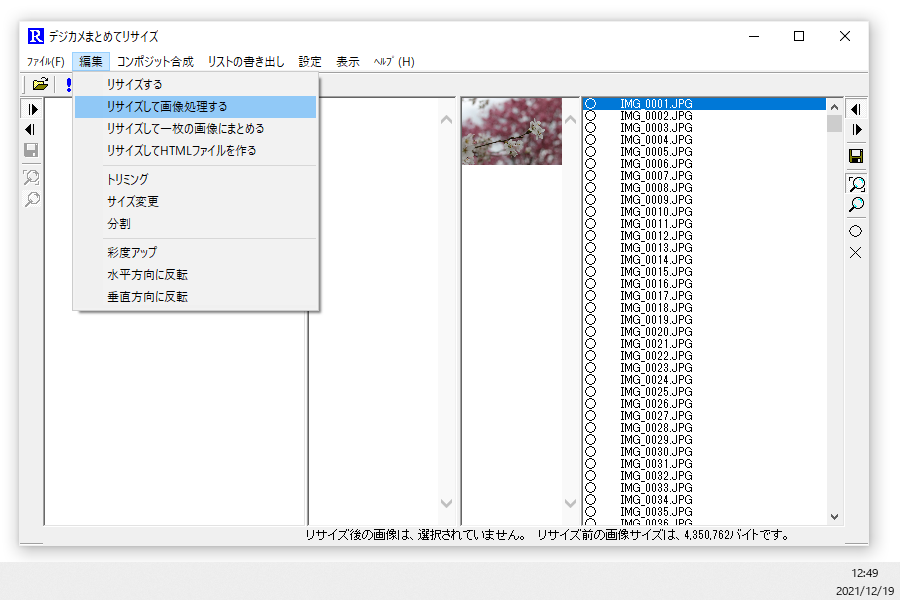Open the ファイル(F) menu
Viewport: 900px width, 600px height.
tap(46, 61)
